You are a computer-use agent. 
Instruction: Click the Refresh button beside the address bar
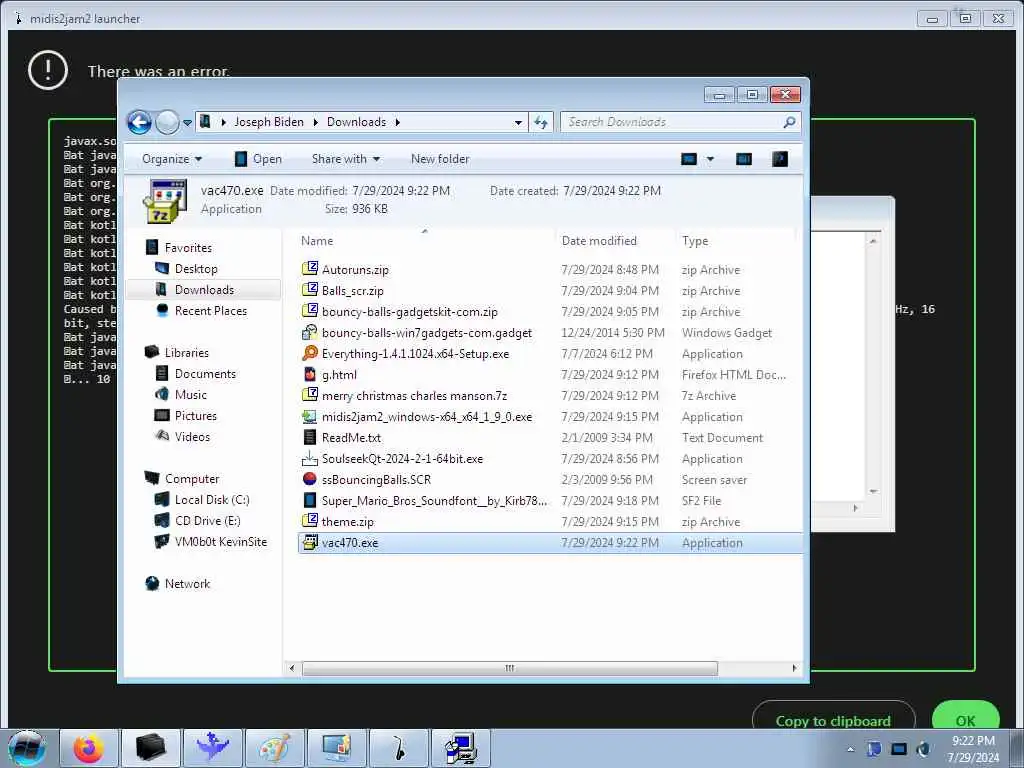(x=541, y=122)
